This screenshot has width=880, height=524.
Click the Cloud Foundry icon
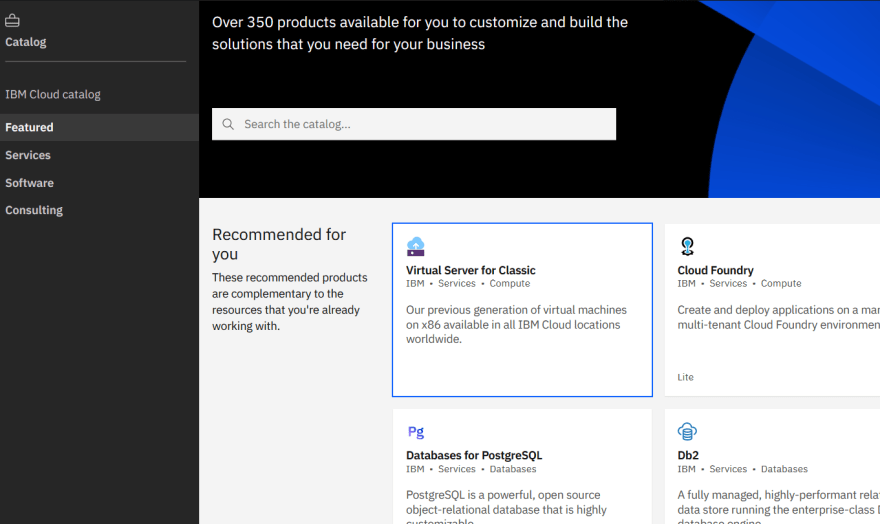coord(687,246)
